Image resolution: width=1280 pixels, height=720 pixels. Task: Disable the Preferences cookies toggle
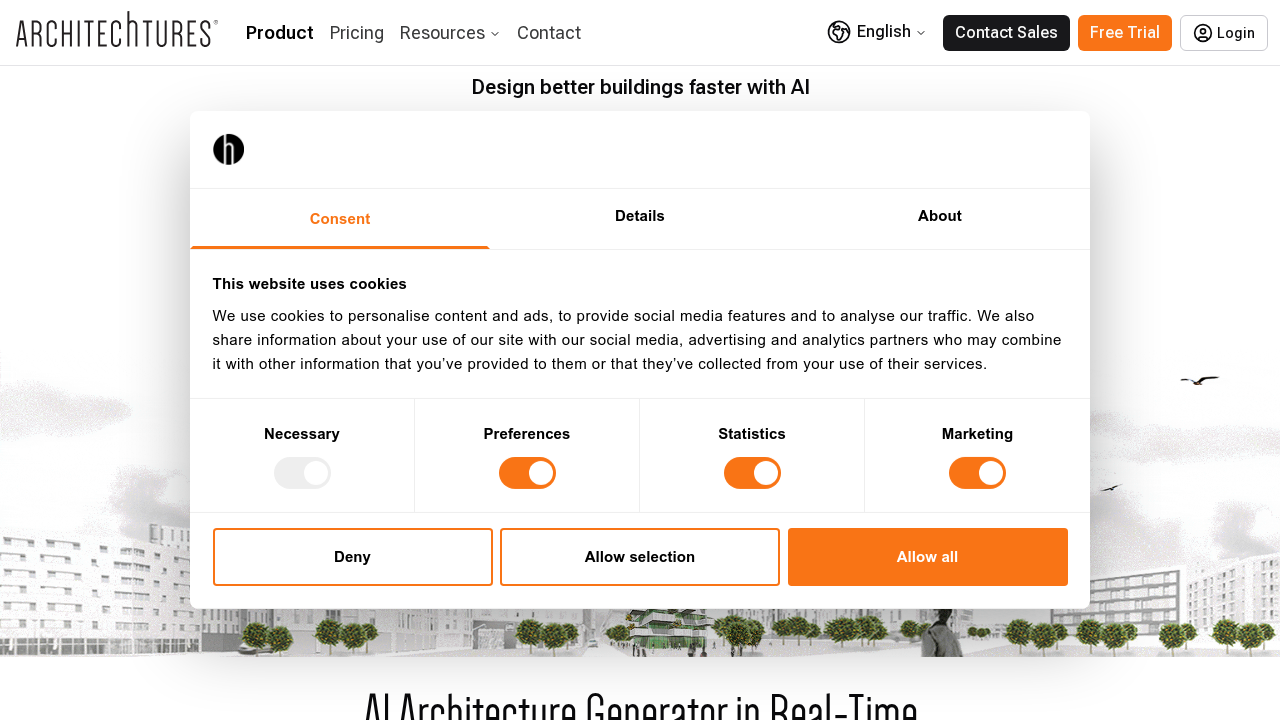coord(527,472)
